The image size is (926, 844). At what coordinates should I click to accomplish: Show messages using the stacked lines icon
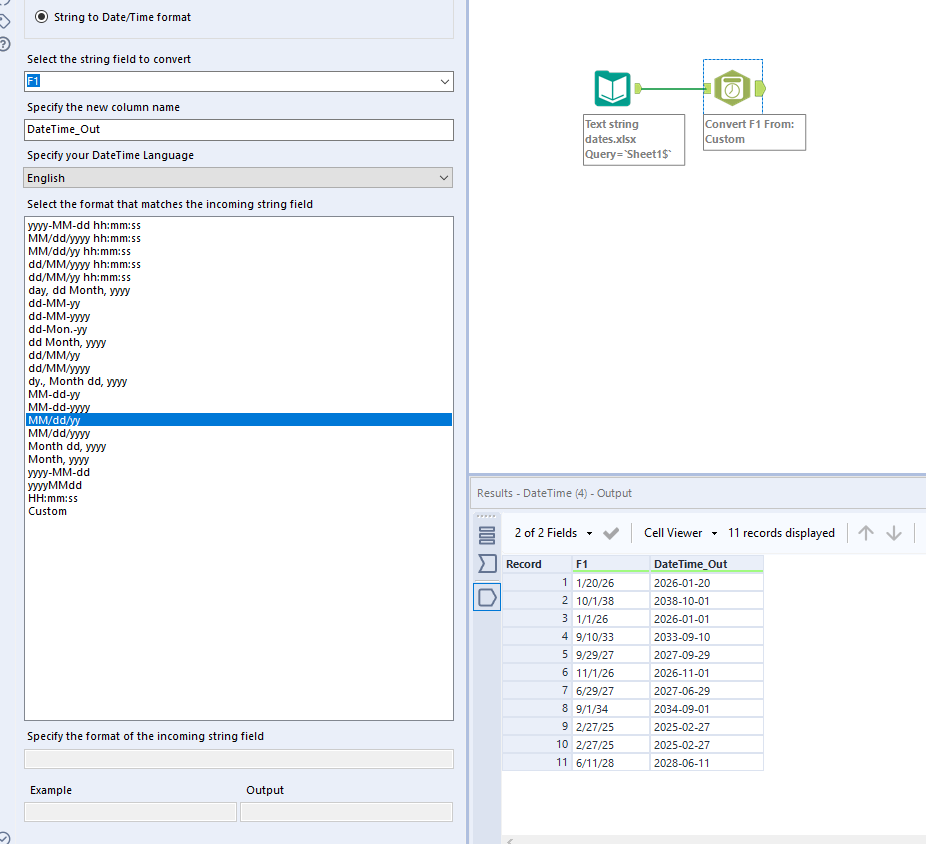487,534
